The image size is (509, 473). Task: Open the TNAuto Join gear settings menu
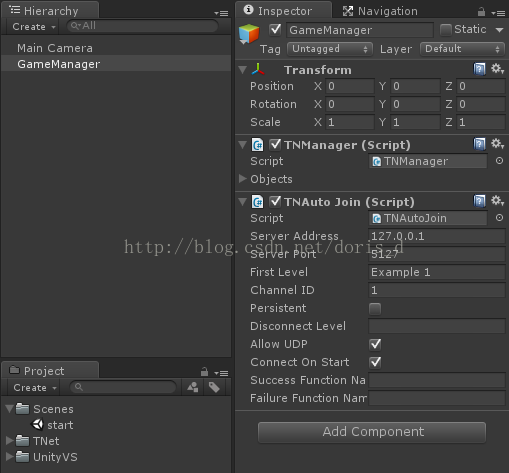point(497,201)
